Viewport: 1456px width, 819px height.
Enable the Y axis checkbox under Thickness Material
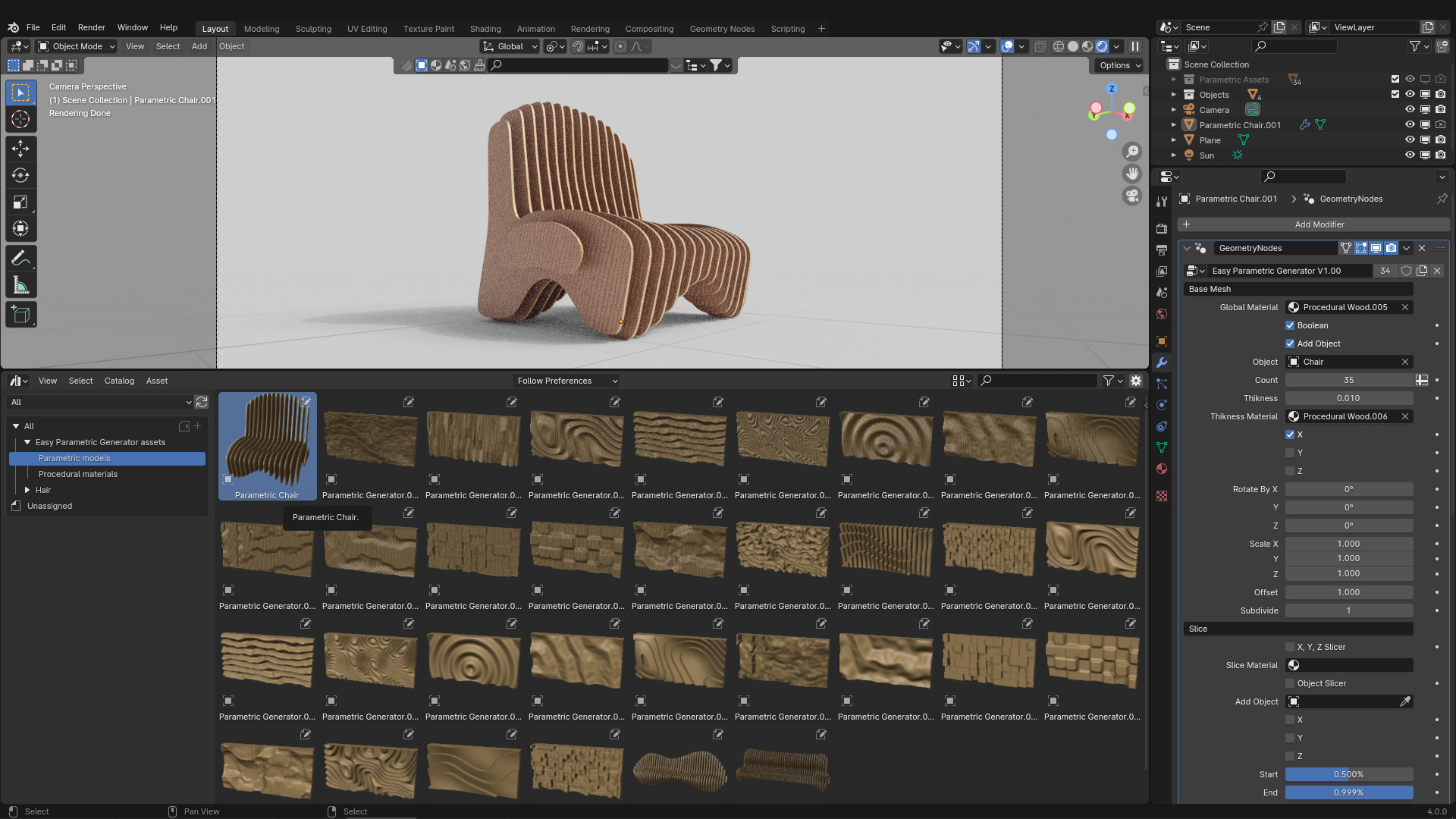[1289, 453]
